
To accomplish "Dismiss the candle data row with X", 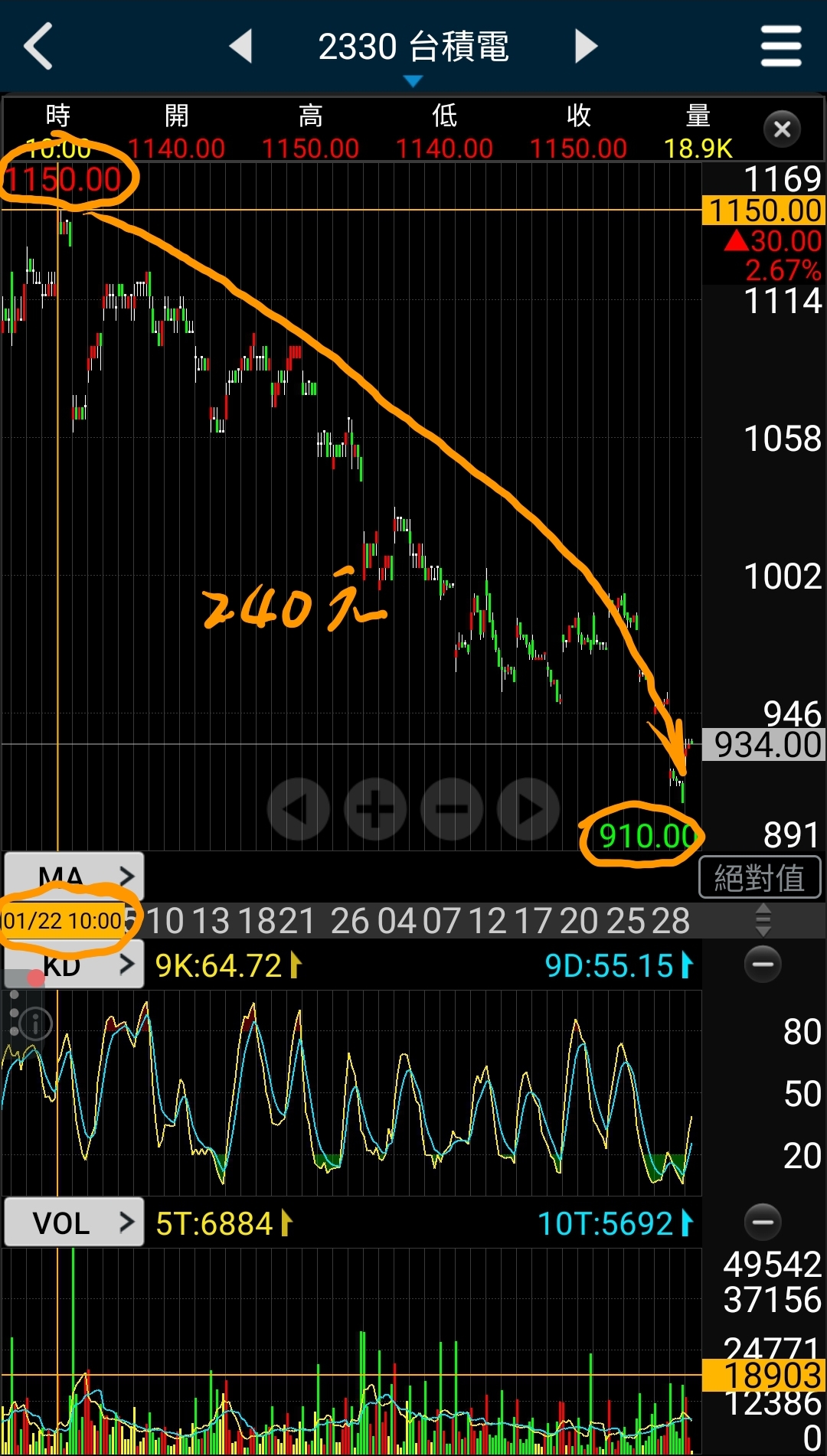I will point(782,129).
